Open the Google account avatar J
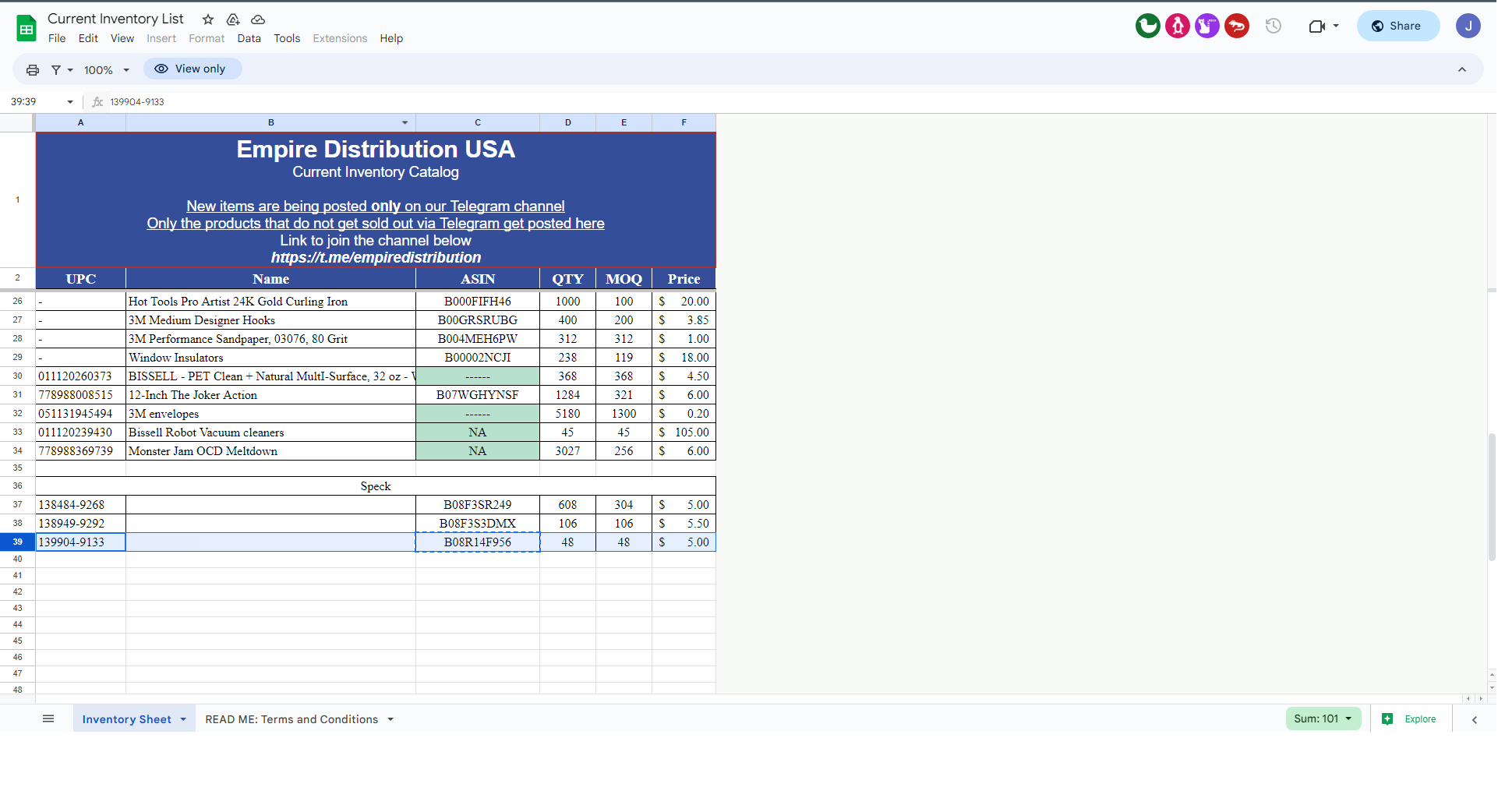Image resolution: width=1498 pixels, height=812 pixels. click(1468, 26)
